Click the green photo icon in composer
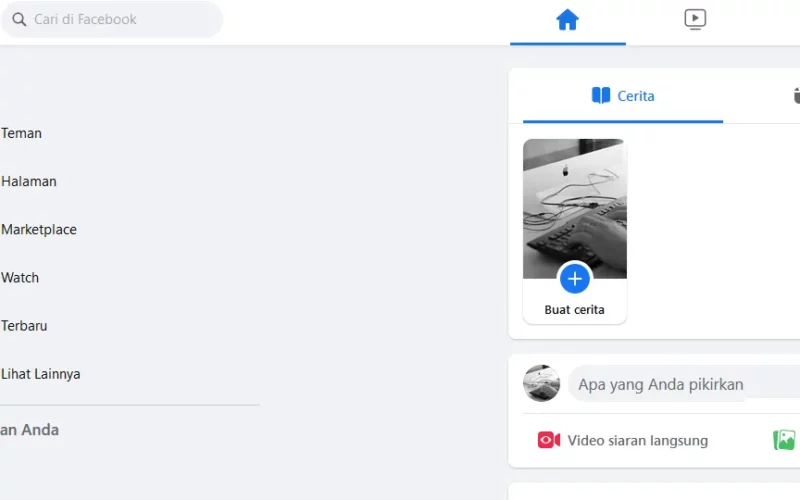The height and width of the screenshot is (500, 800). (x=784, y=440)
